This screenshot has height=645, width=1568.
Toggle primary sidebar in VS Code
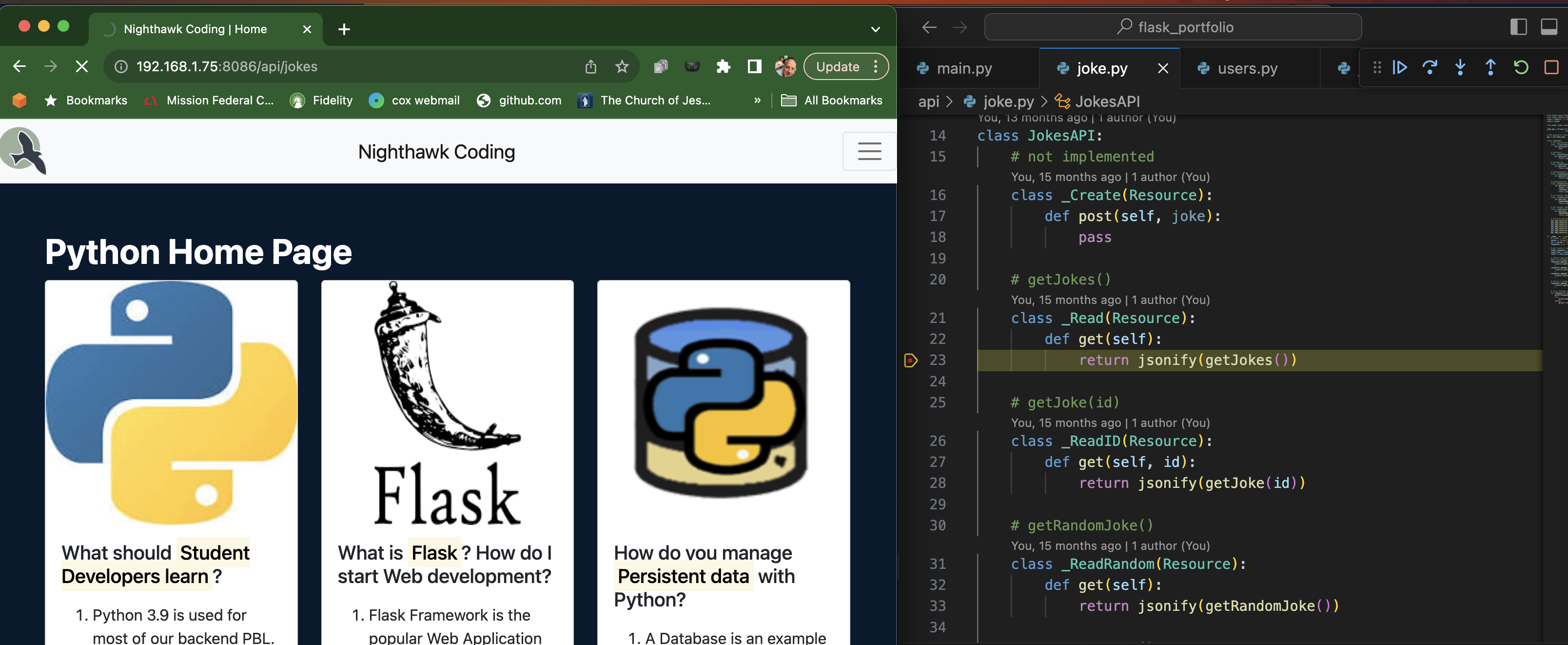pyautogui.click(x=1518, y=27)
